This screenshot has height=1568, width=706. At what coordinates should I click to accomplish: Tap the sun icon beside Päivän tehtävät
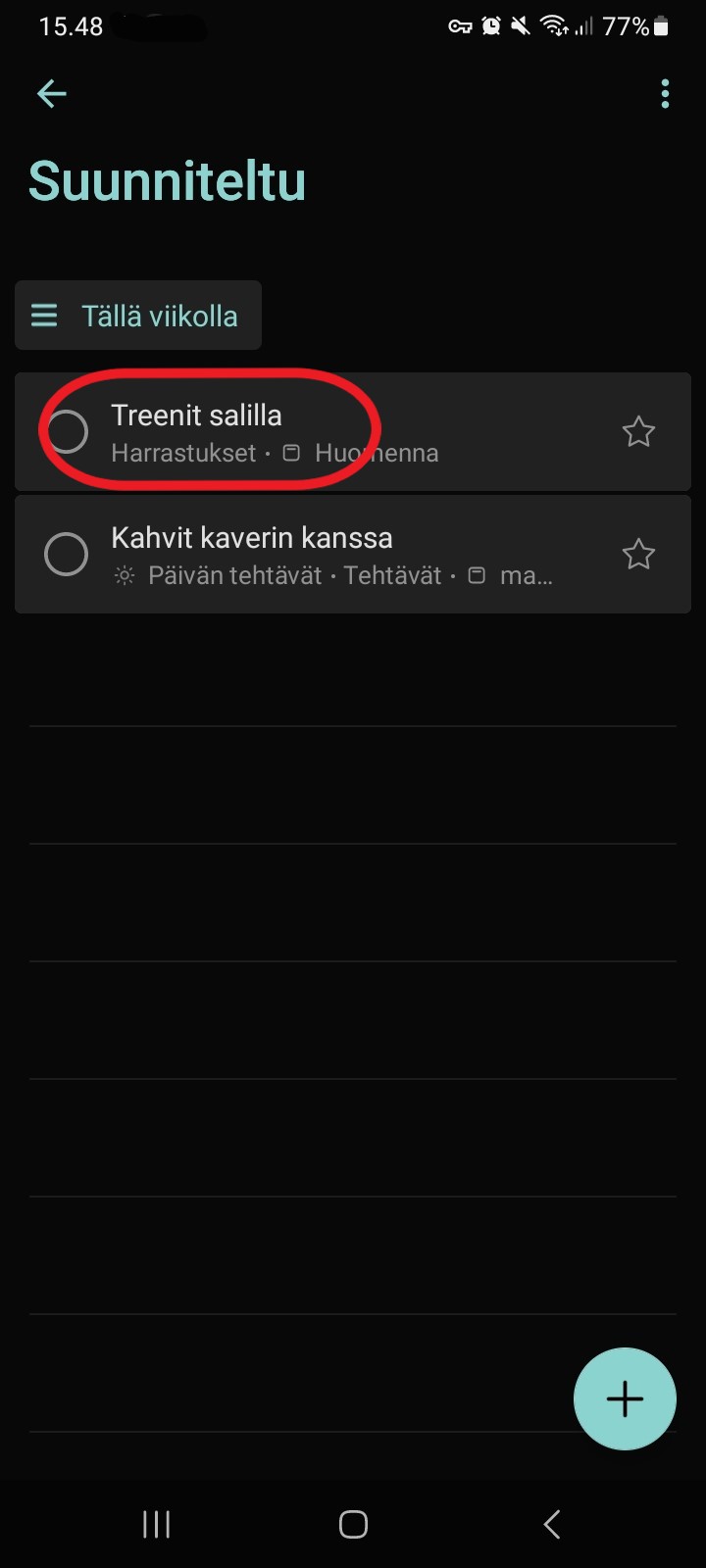click(x=125, y=576)
